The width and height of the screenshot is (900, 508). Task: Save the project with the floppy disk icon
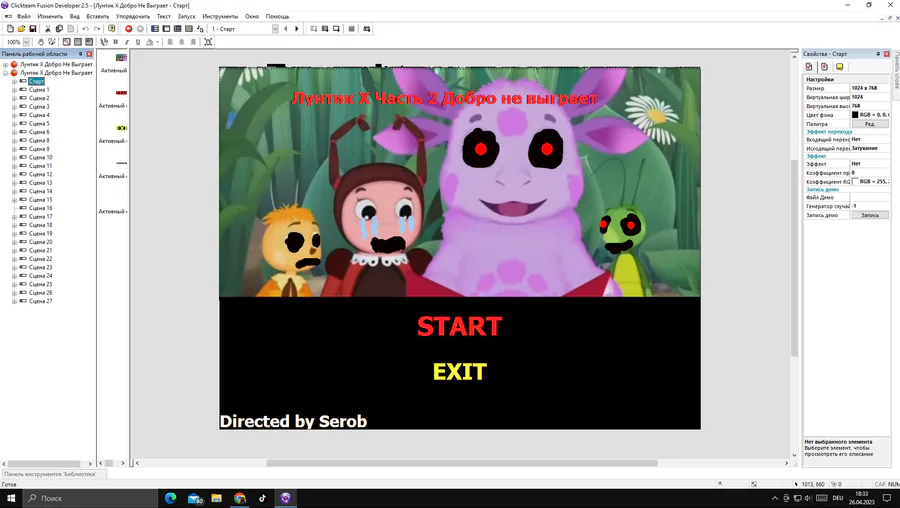pyautogui.click(x=33, y=29)
